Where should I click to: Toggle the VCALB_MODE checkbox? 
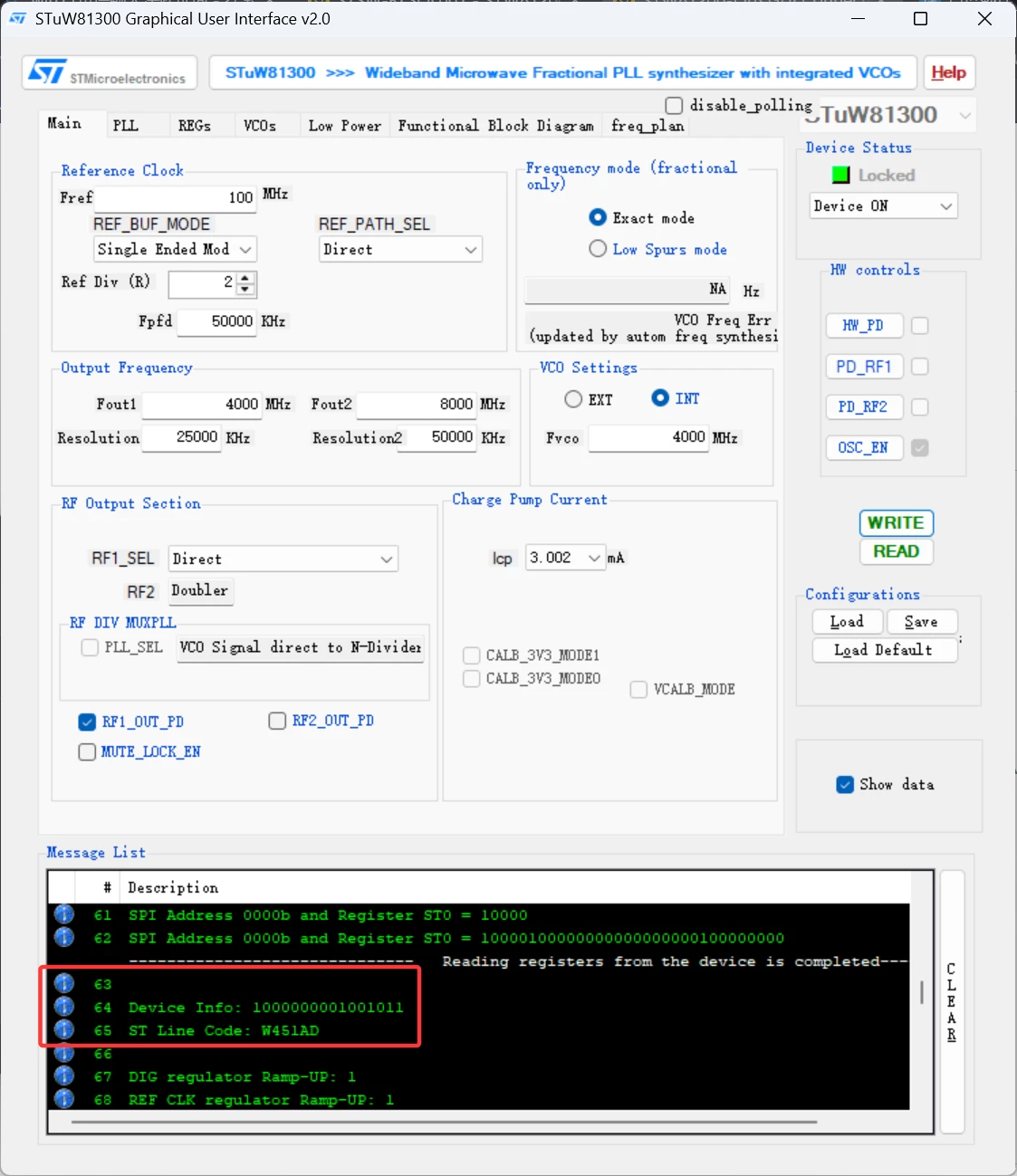click(638, 689)
